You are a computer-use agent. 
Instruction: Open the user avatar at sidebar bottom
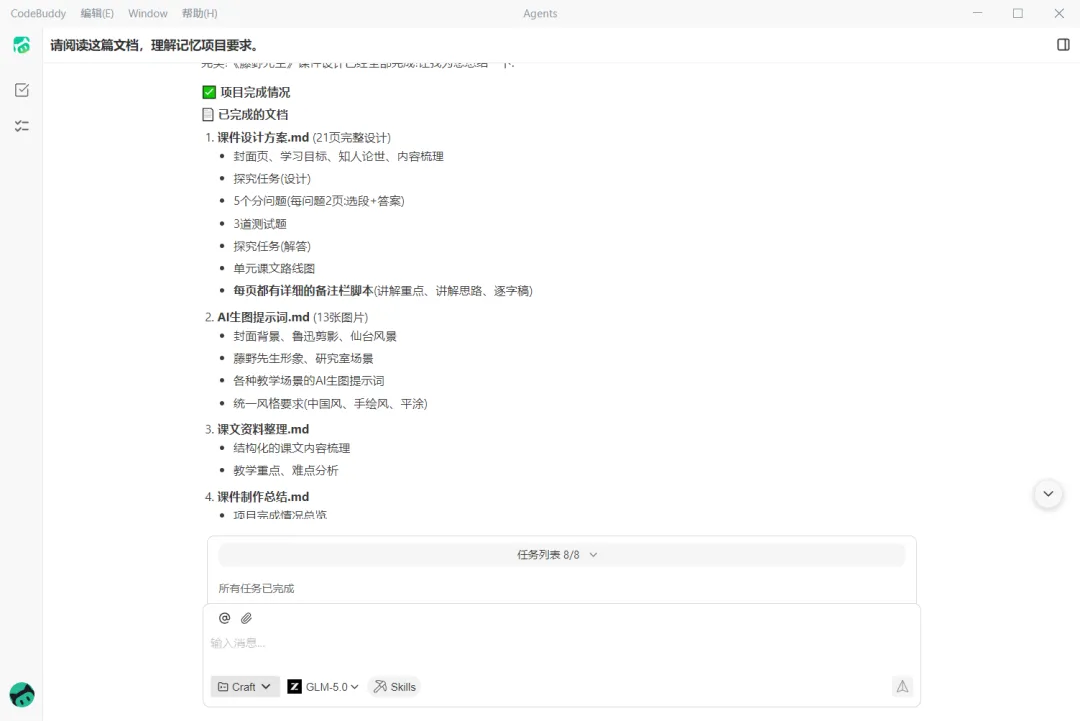(x=22, y=695)
